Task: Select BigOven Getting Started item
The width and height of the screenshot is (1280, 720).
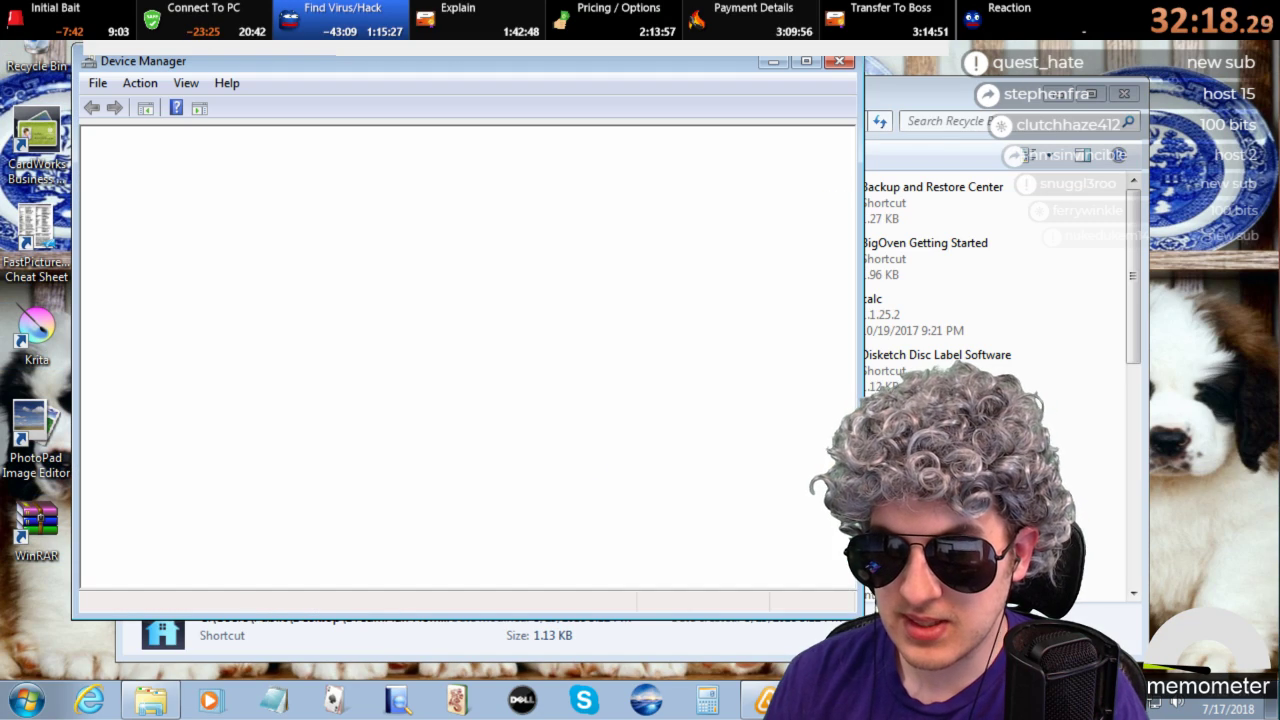Action: 925,258
